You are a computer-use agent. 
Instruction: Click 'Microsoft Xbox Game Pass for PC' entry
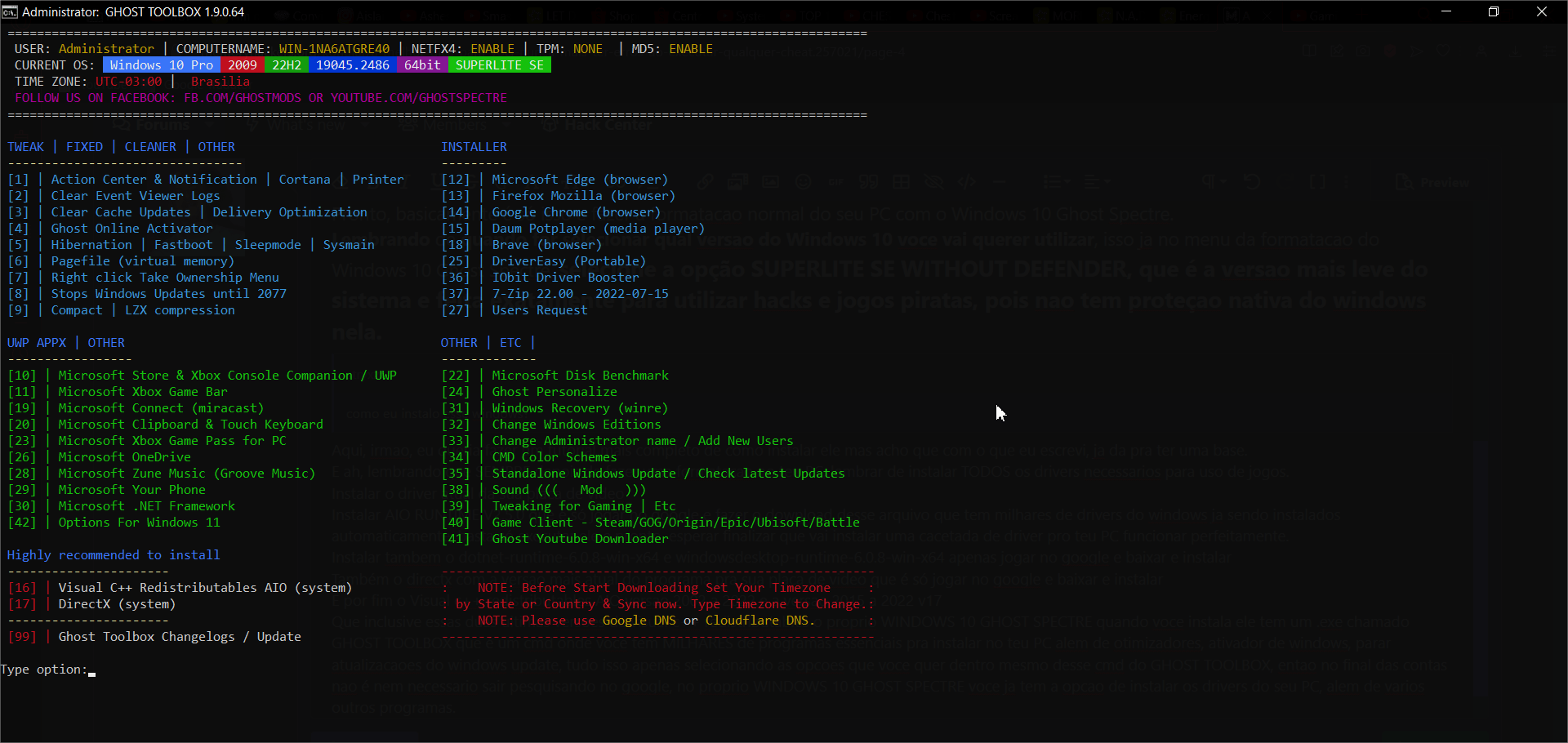point(172,441)
